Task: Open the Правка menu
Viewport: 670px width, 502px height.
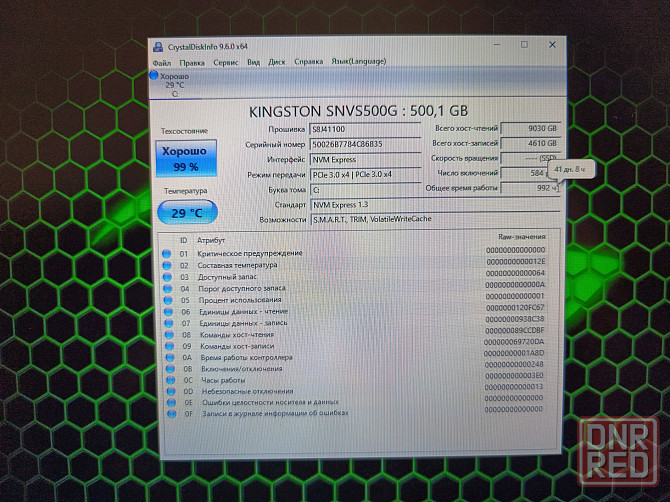Action: pyautogui.click(x=191, y=63)
